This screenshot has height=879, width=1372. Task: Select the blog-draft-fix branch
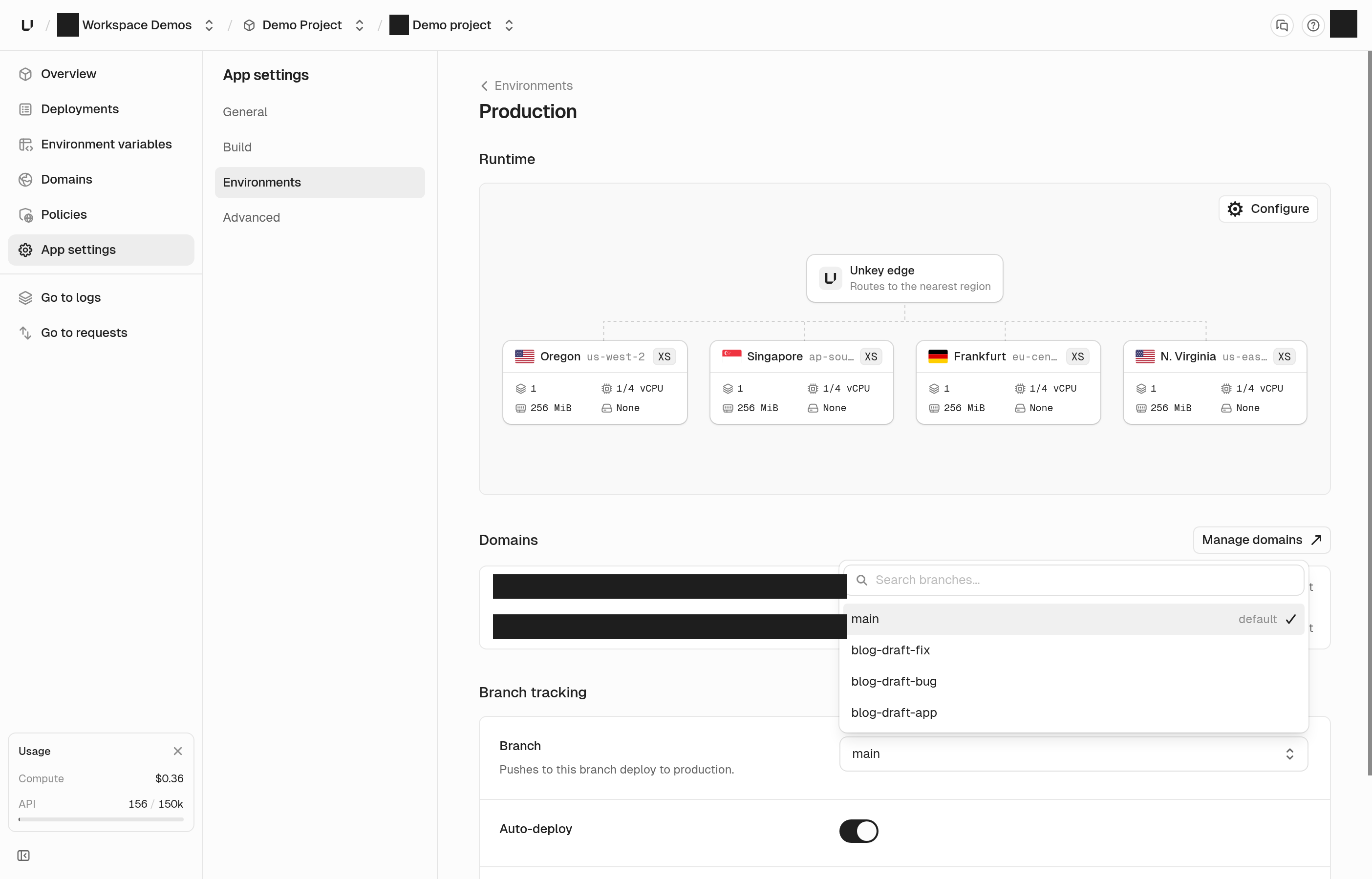click(x=1073, y=650)
